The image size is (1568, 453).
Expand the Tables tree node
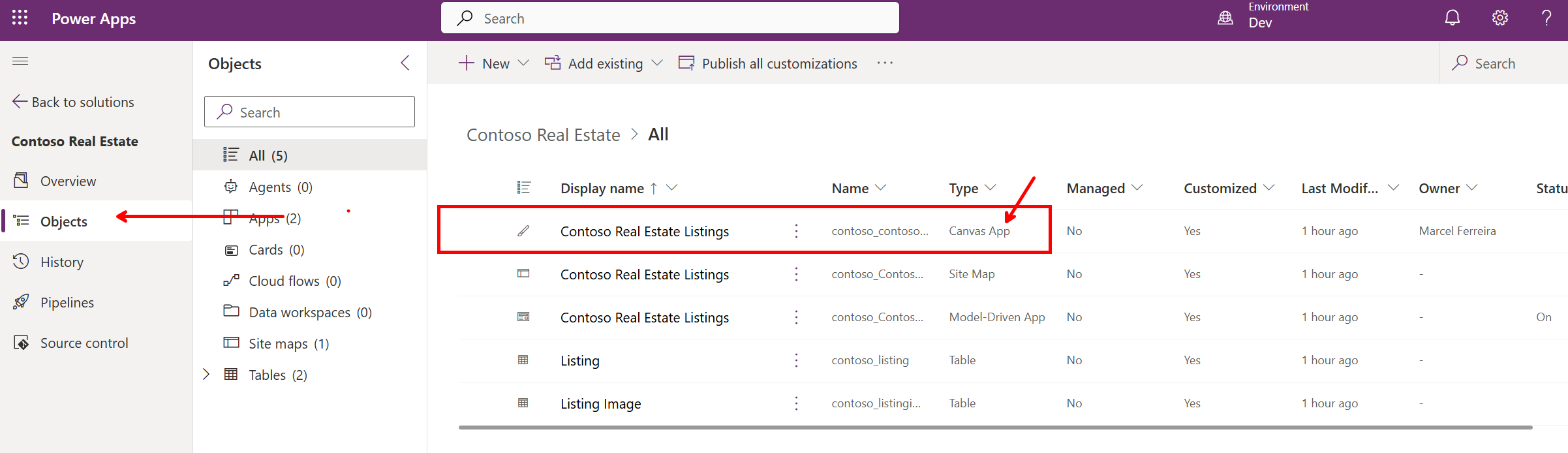click(x=206, y=374)
